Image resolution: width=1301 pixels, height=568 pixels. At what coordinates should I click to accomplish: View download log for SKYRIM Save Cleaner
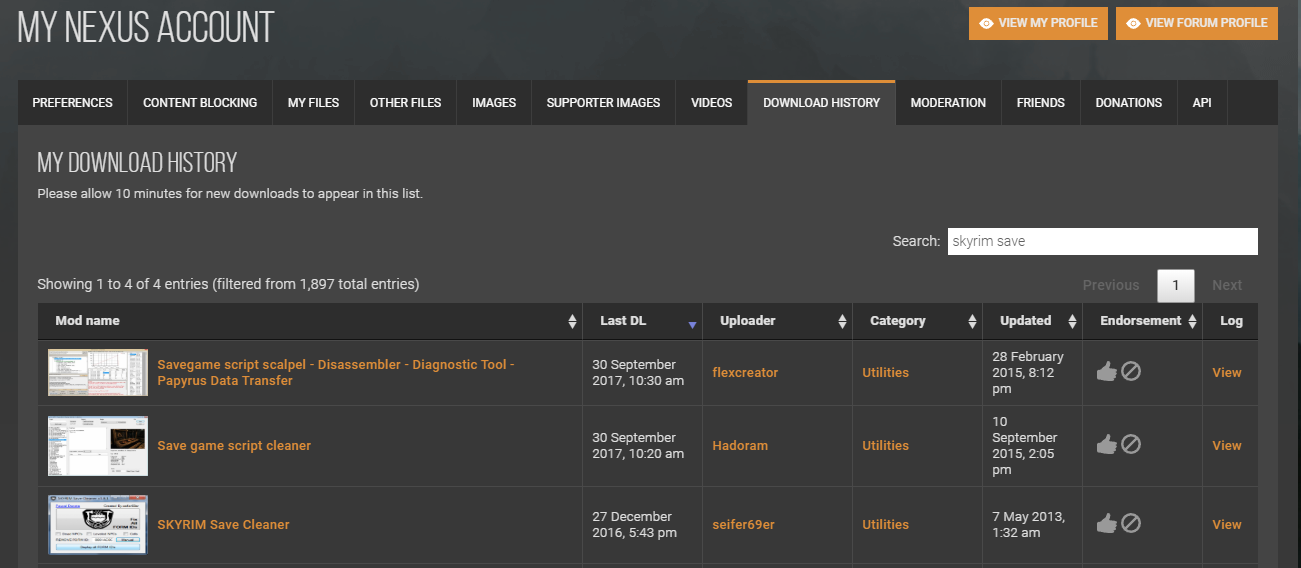coord(1227,524)
